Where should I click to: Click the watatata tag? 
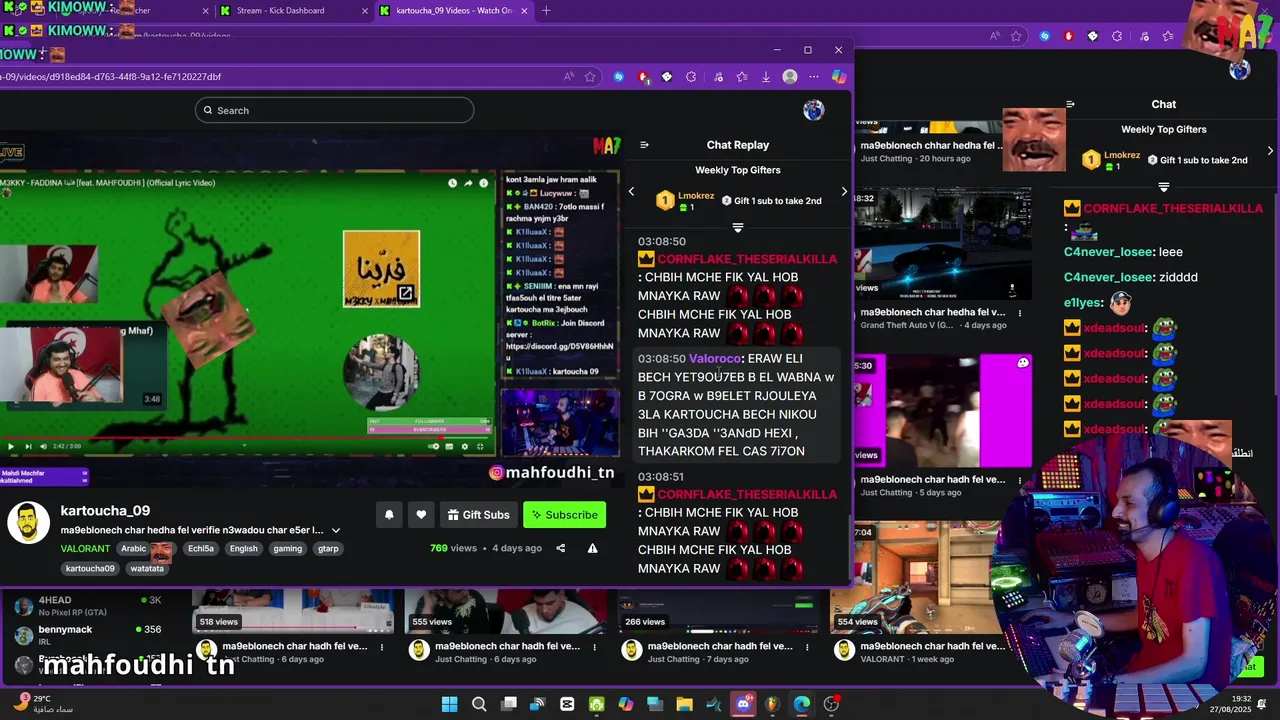147,568
